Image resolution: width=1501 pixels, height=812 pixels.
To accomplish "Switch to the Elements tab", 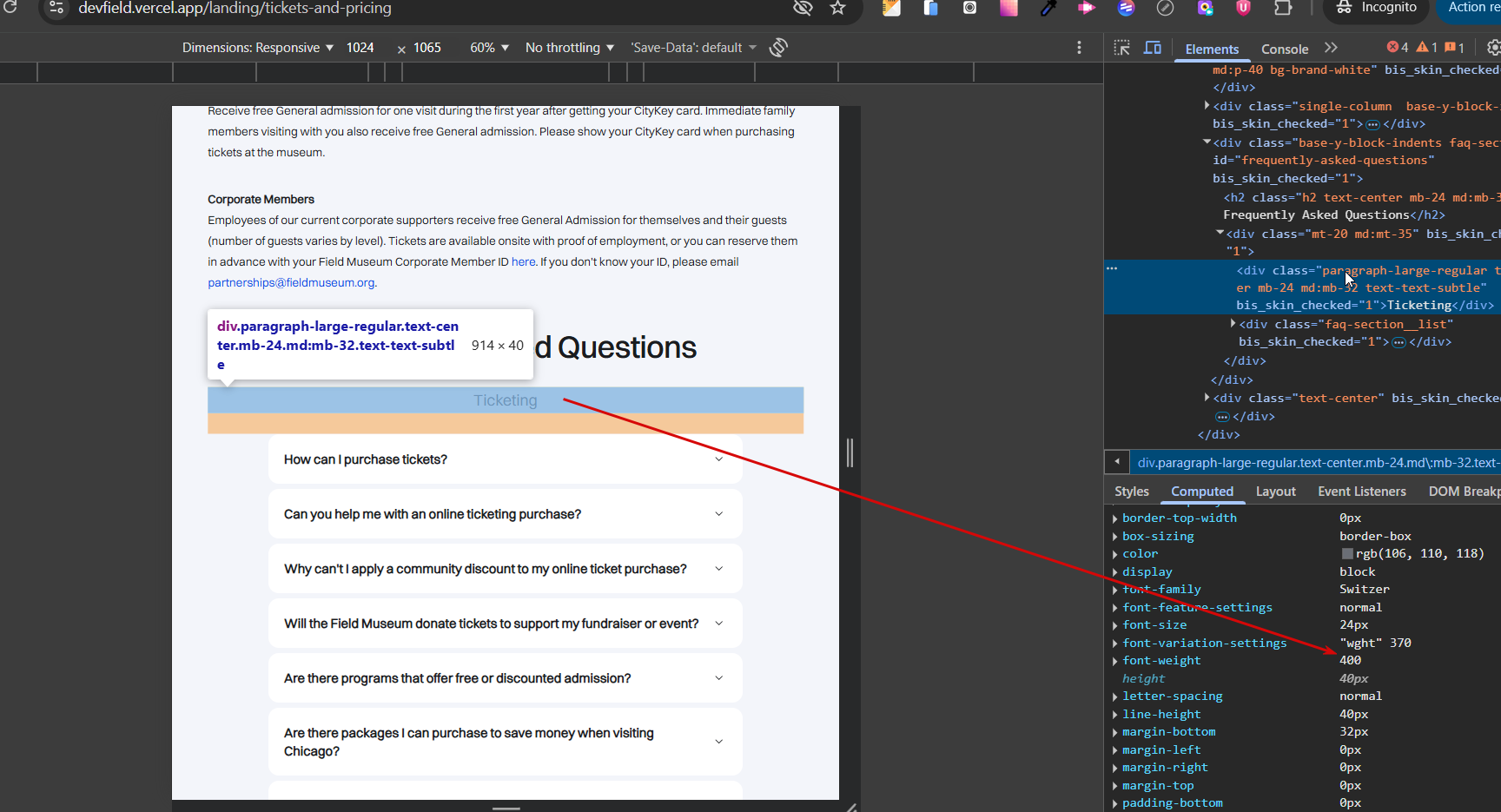I will pyautogui.click(x=1212, y=49).
